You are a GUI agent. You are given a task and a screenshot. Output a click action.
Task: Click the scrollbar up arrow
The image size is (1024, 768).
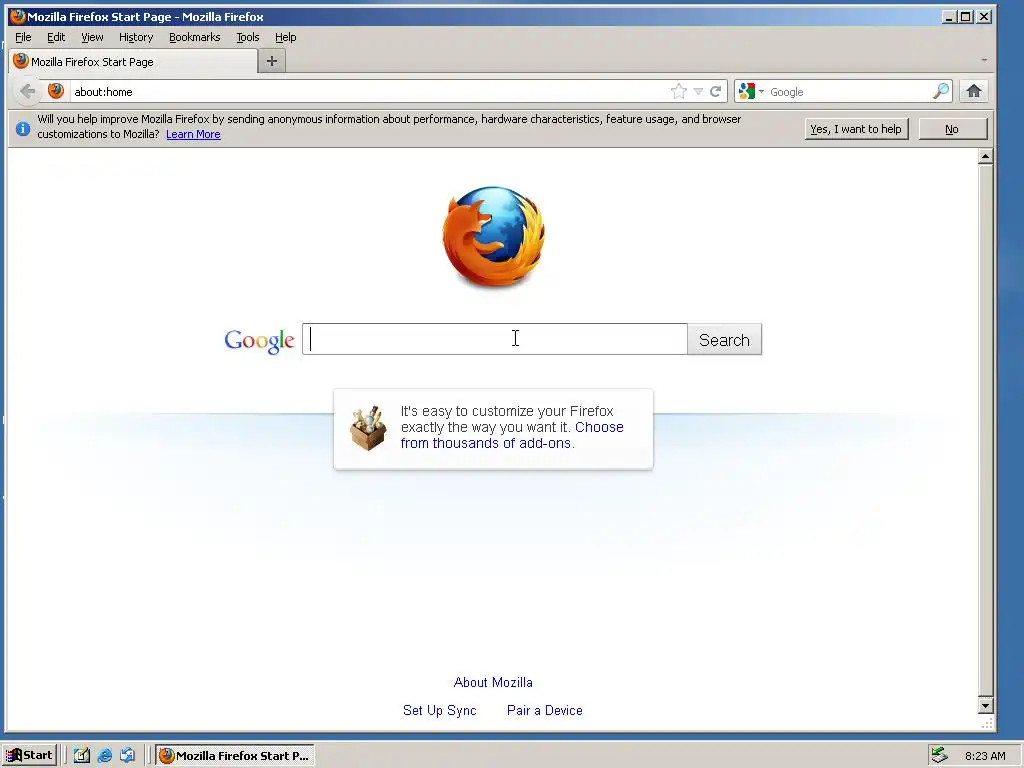pos(985,157)
